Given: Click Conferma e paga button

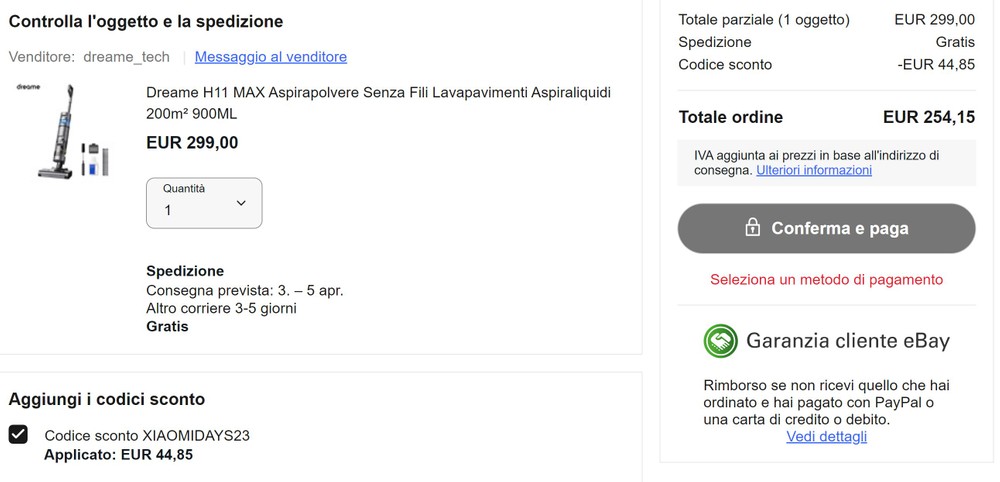Looking at the screenshot, I should pyautogui.click(x=827, y=228).
